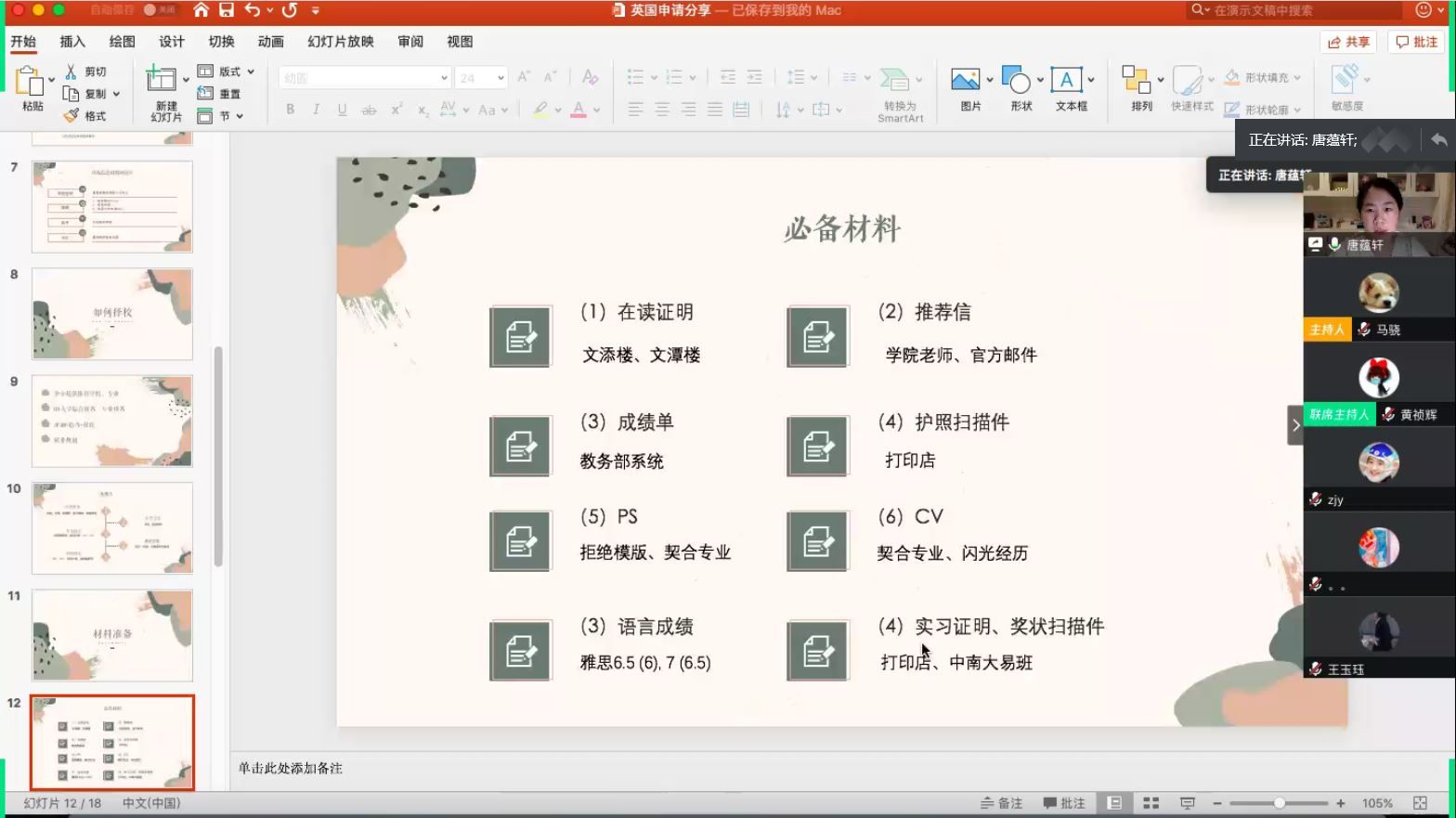Click the home icon in title bar

click(201, 10)
